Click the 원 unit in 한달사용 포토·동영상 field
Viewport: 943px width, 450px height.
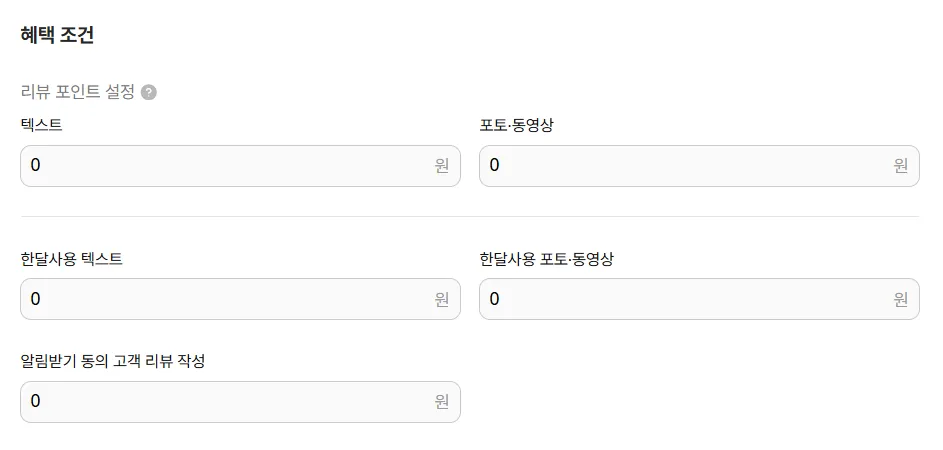900,299
